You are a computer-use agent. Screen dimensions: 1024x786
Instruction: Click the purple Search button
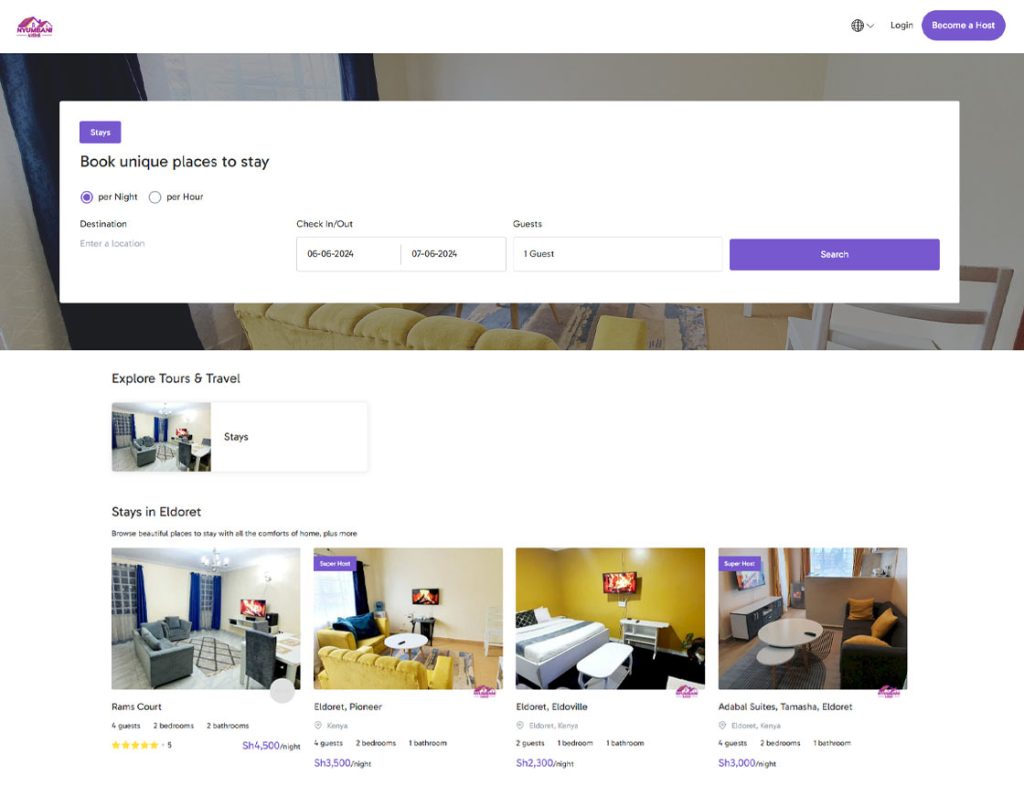(x=834, y=254)
